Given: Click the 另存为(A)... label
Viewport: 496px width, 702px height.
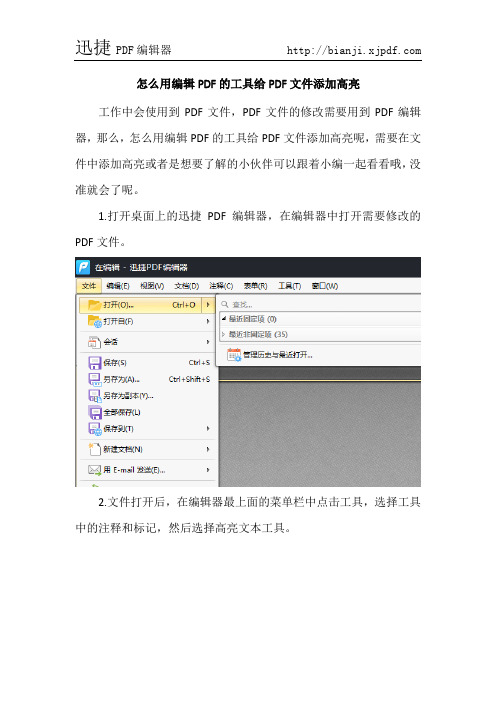Looking at the screenshot, I should (x=121, y=379).
